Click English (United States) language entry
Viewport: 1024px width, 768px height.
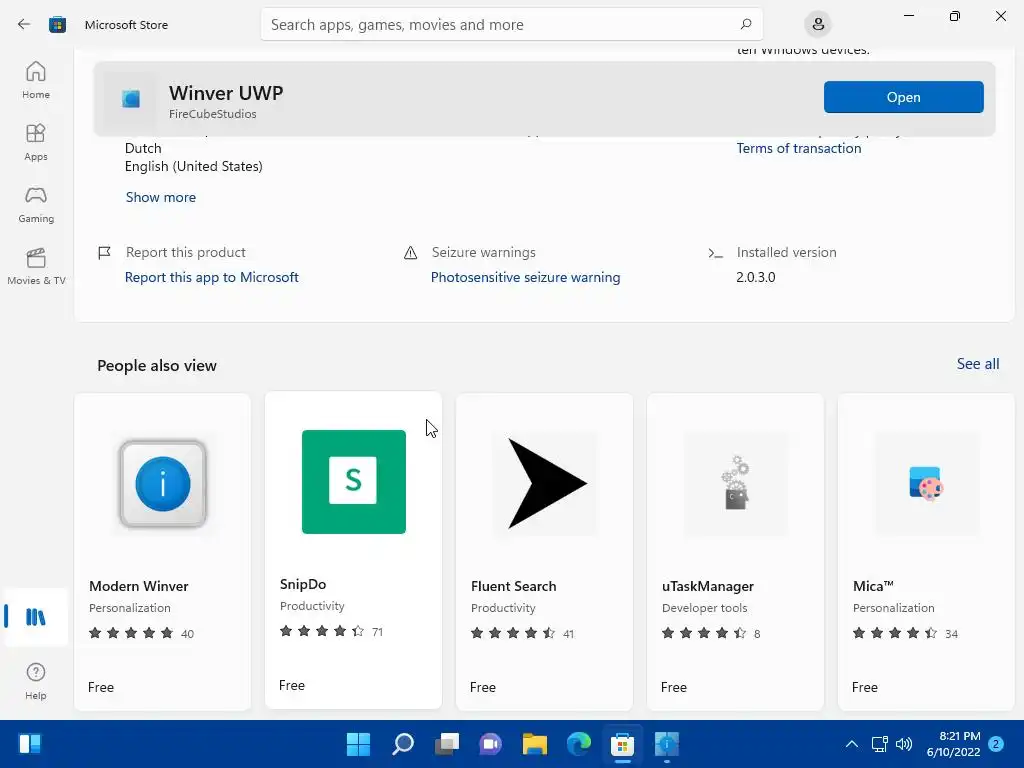pos(193,167)
